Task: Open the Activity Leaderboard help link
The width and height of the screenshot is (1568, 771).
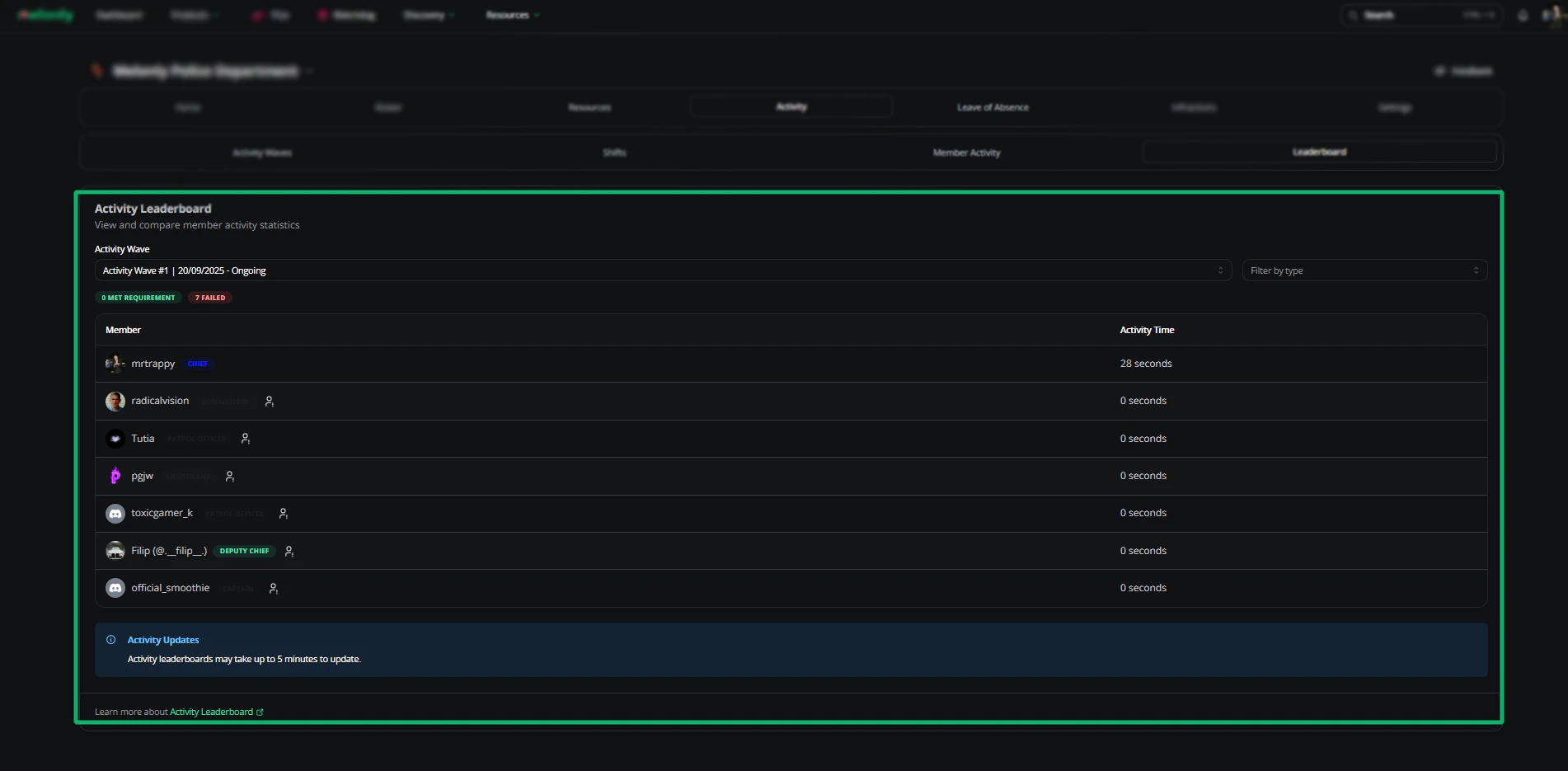Action: coord(212,712)
